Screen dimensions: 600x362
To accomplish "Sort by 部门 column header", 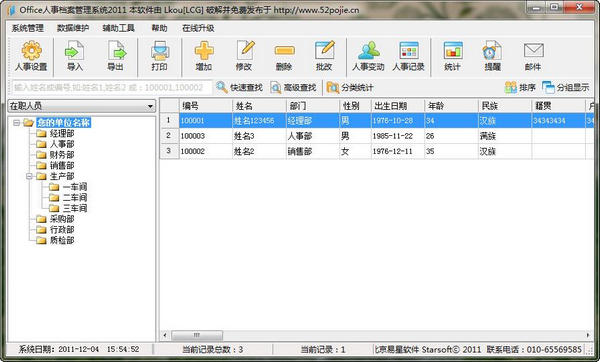I will point(313,106).
